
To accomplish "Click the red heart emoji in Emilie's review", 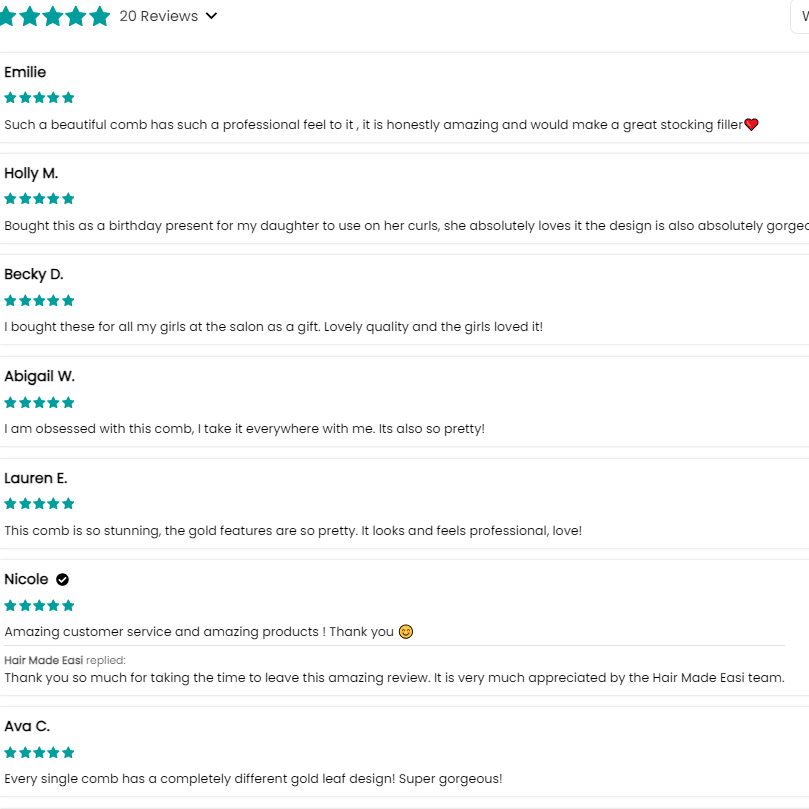I will (752, 125).
